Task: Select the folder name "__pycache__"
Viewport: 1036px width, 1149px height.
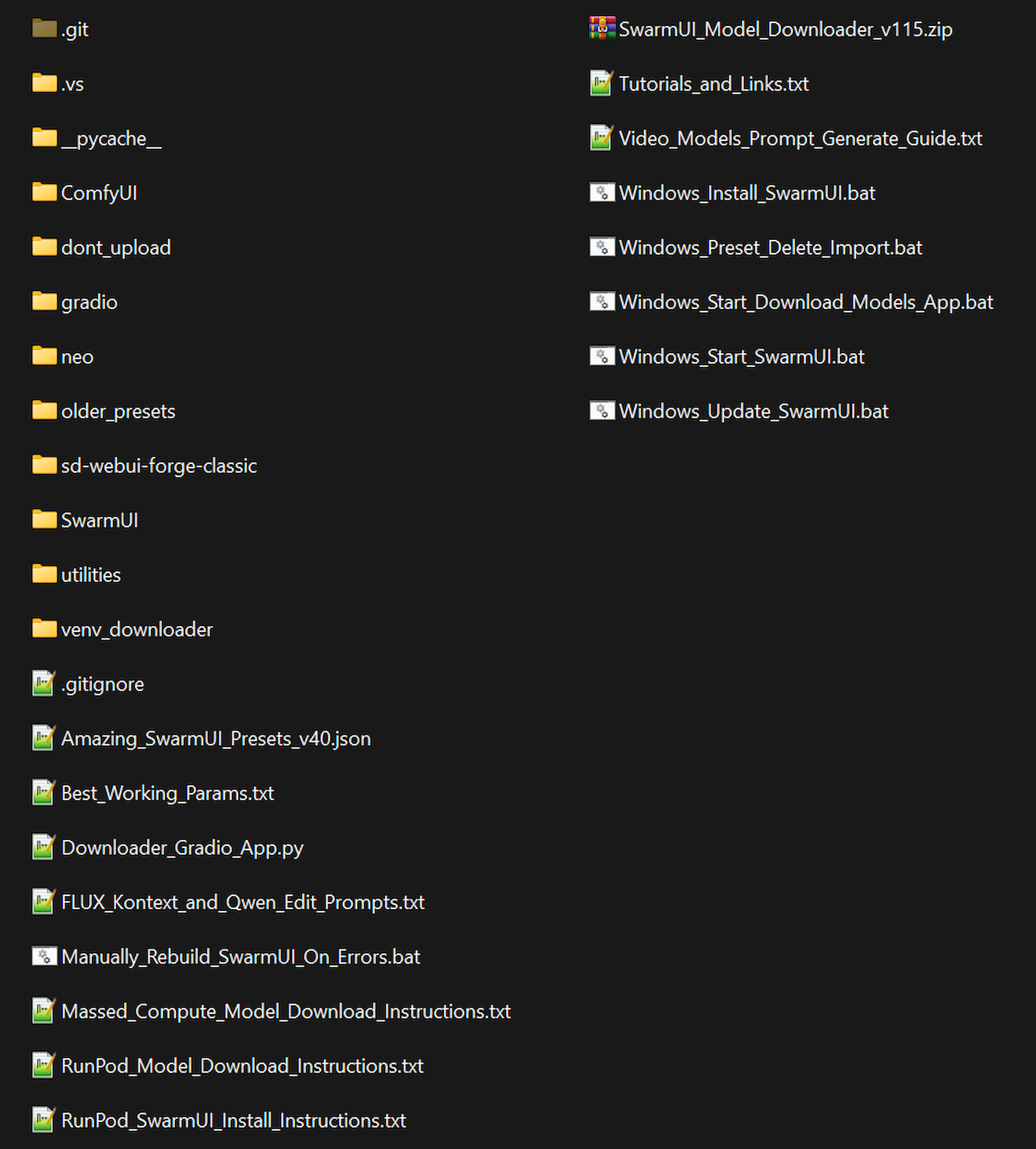Action: 111,139
